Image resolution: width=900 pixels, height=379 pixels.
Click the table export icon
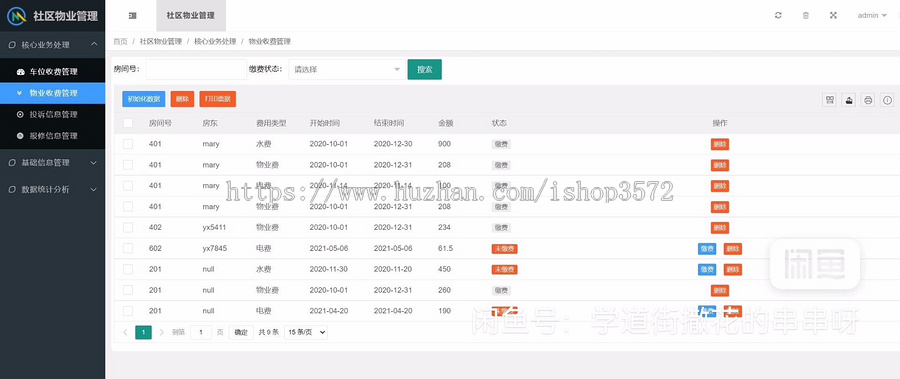pyautogui.click(x=849, y=100)
